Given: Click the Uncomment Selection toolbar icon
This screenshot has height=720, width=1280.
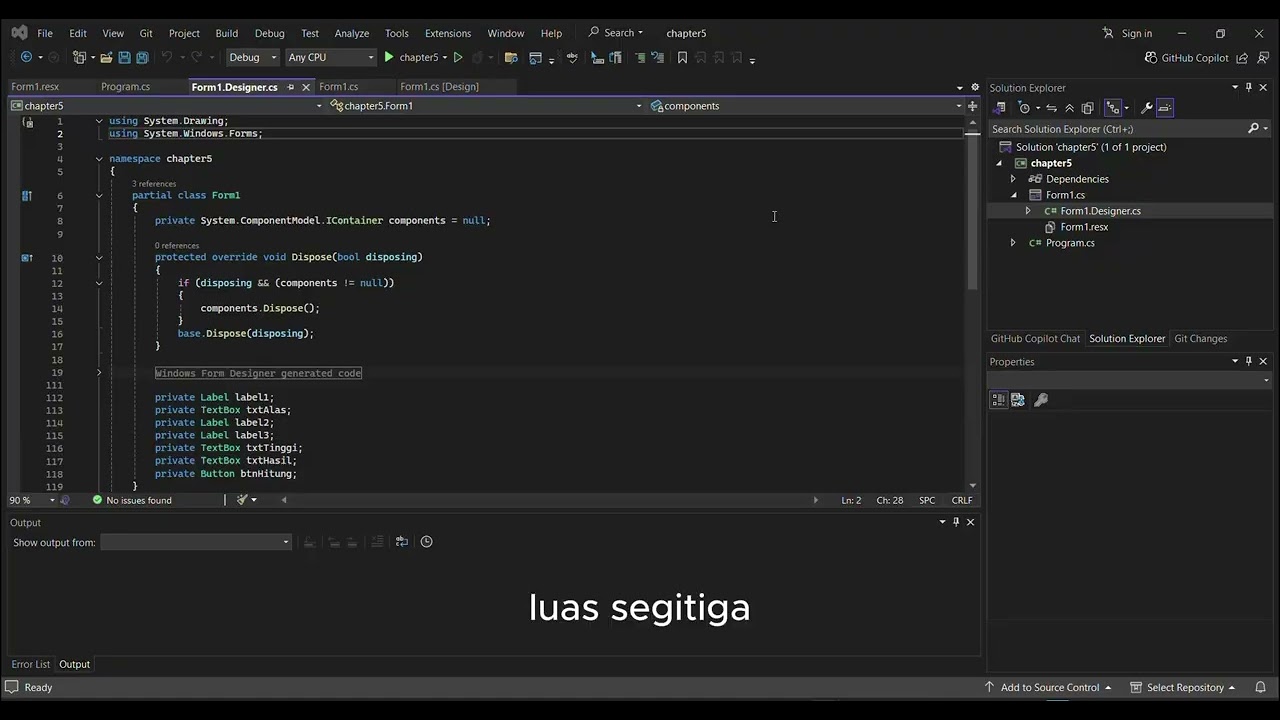Looking at the screenshot, I should [x=657, y=58].
